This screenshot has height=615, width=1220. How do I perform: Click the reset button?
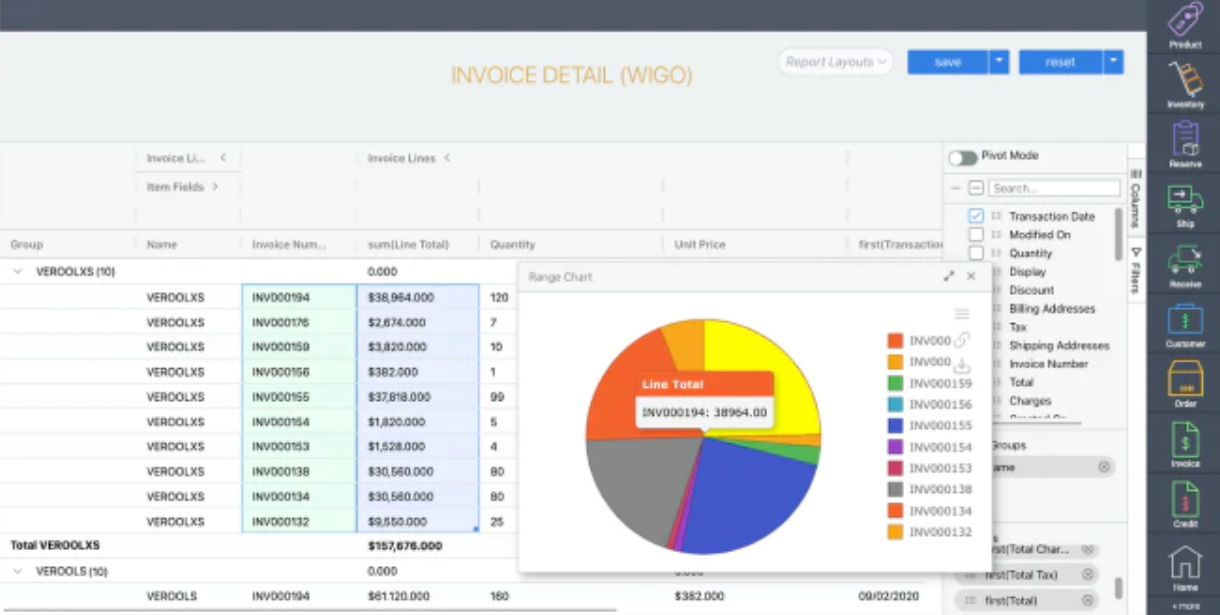(x=1061, y=62)
